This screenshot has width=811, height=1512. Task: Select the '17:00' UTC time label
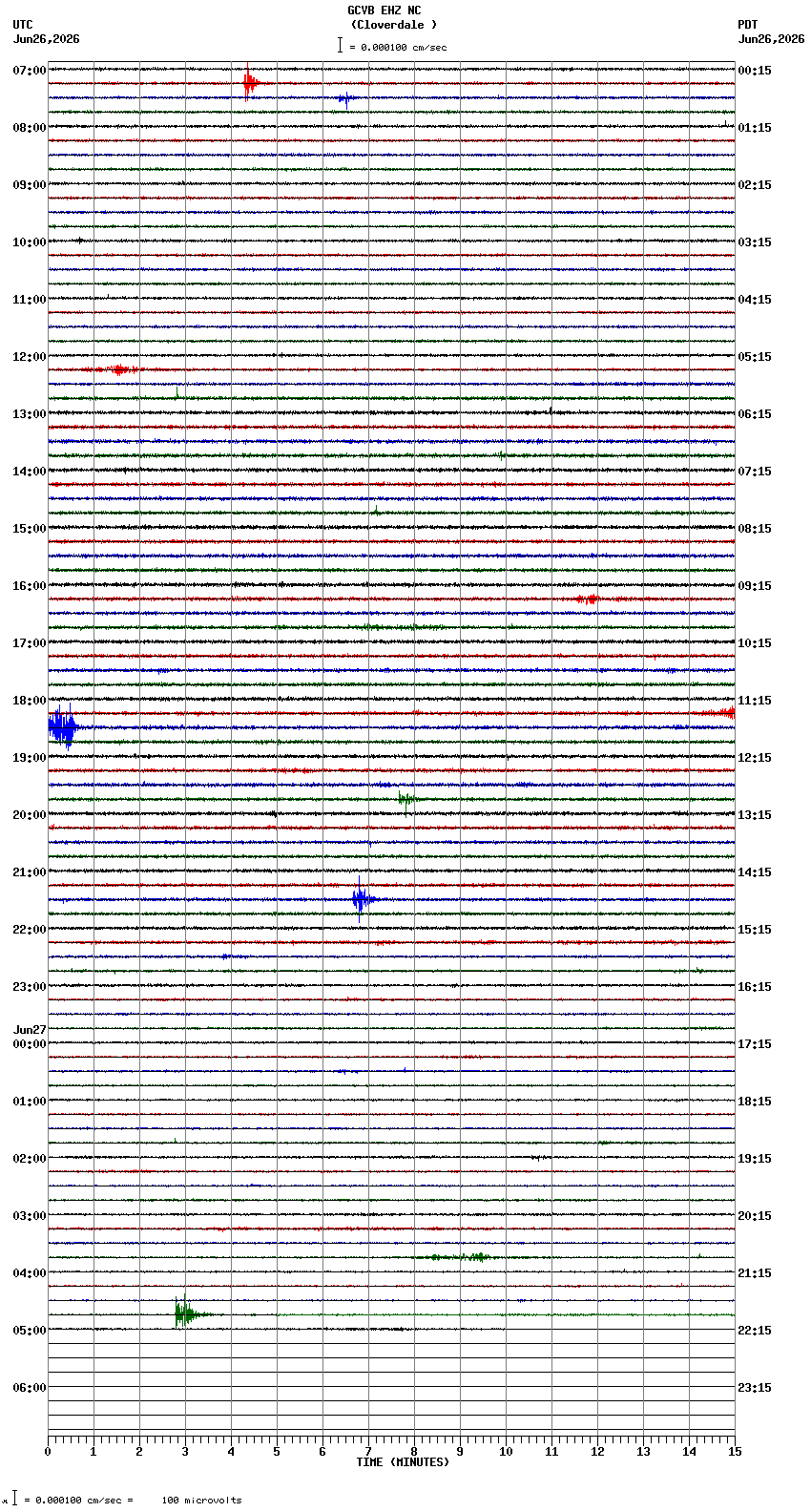point(30,643)
